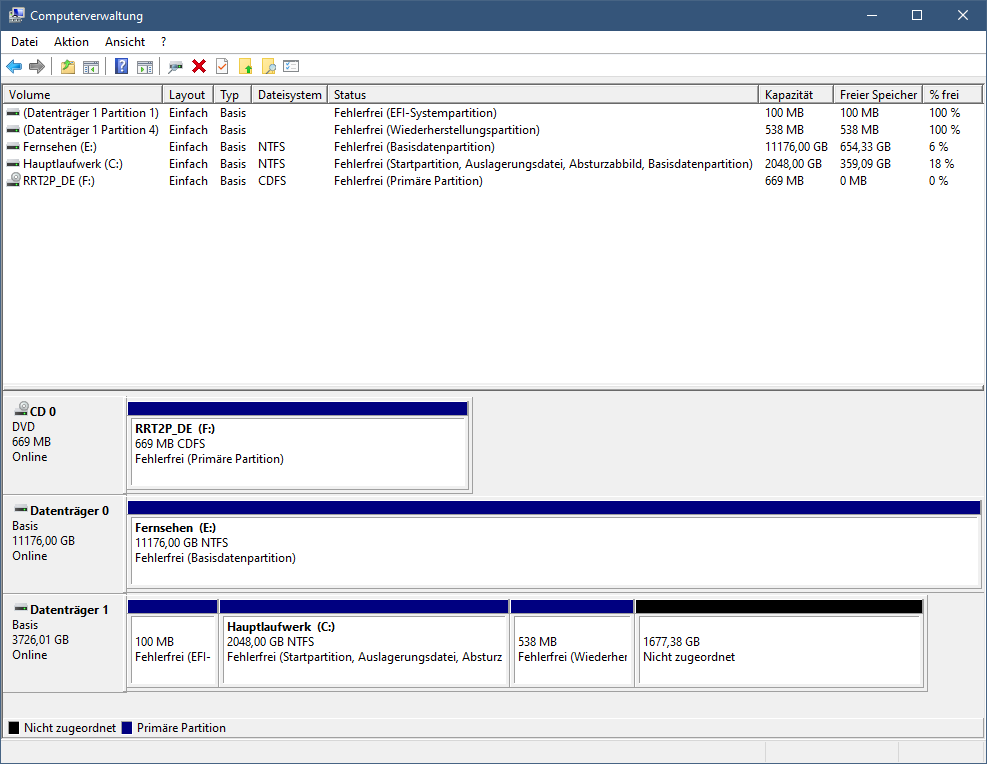Click the blue Primäre Partition legend swatch
987x764 pixels.
click(127, 727)
